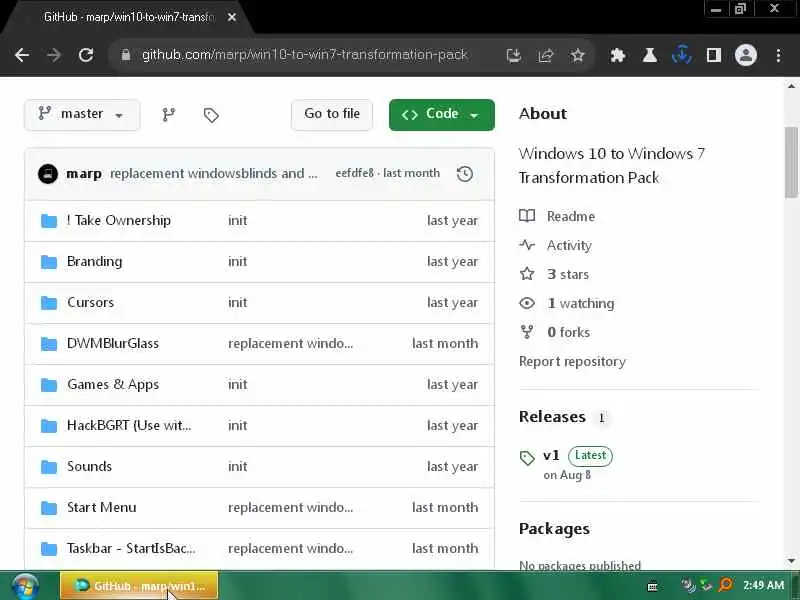Open Cursors row init commit link

tap(237, 303)
